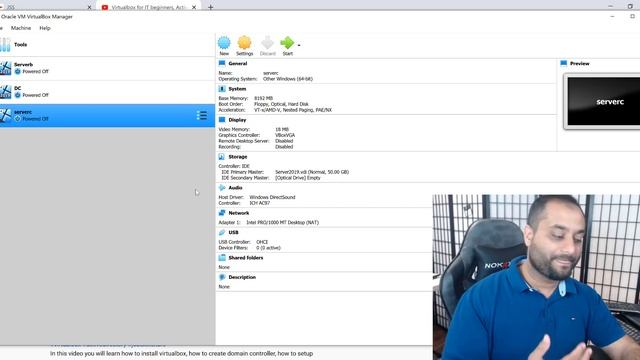Click the Network section icon
The height and width of the screenshot is (360, 640).
pyautogui.click(x=222, y=213)
